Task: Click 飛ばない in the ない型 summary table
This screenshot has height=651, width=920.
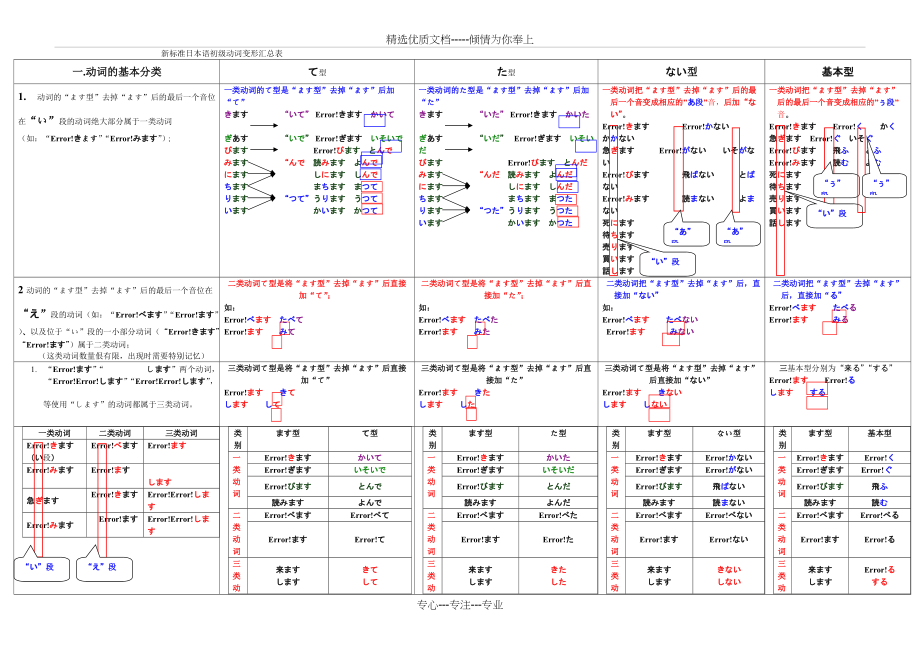Action: 729,485
